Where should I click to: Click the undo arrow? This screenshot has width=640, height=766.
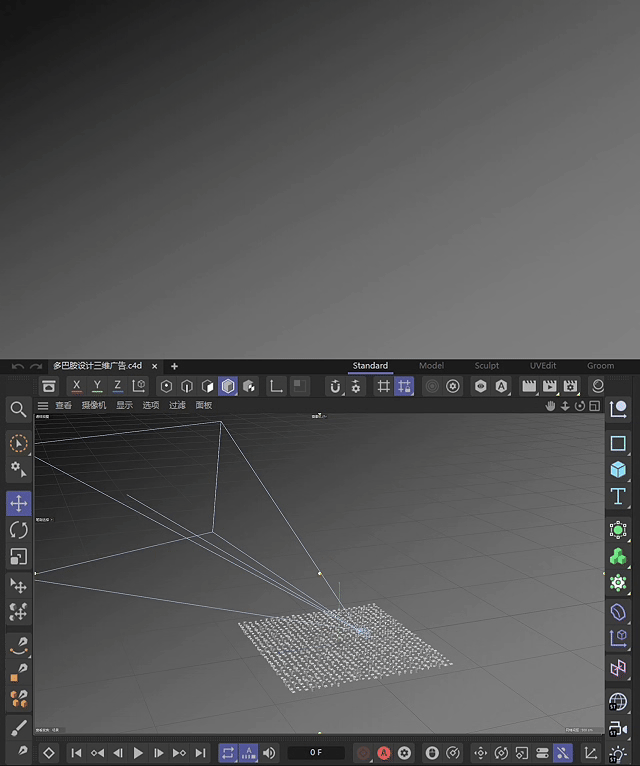coord(18,366)
